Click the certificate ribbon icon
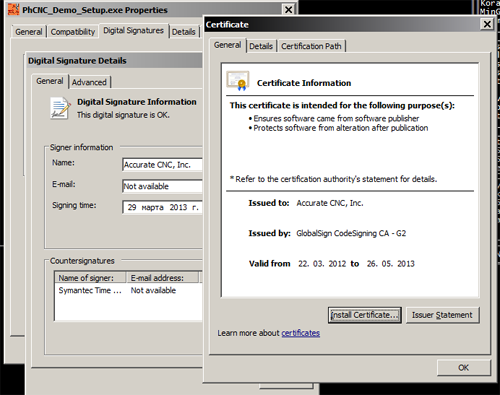This screenshot has width=500, height=395. pos(238,81)
